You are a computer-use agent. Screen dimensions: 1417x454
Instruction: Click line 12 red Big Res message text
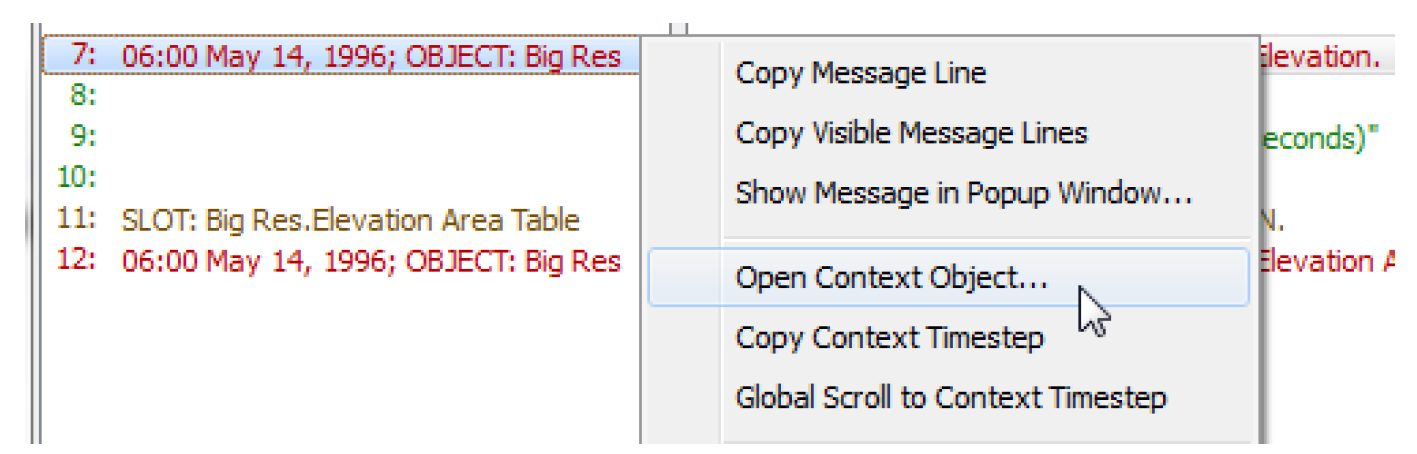coord(370,261)
